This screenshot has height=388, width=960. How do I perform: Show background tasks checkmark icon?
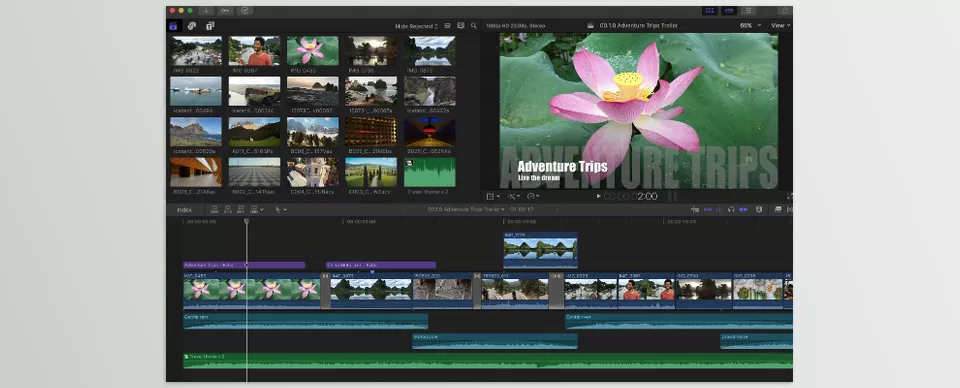pos(245,10)
